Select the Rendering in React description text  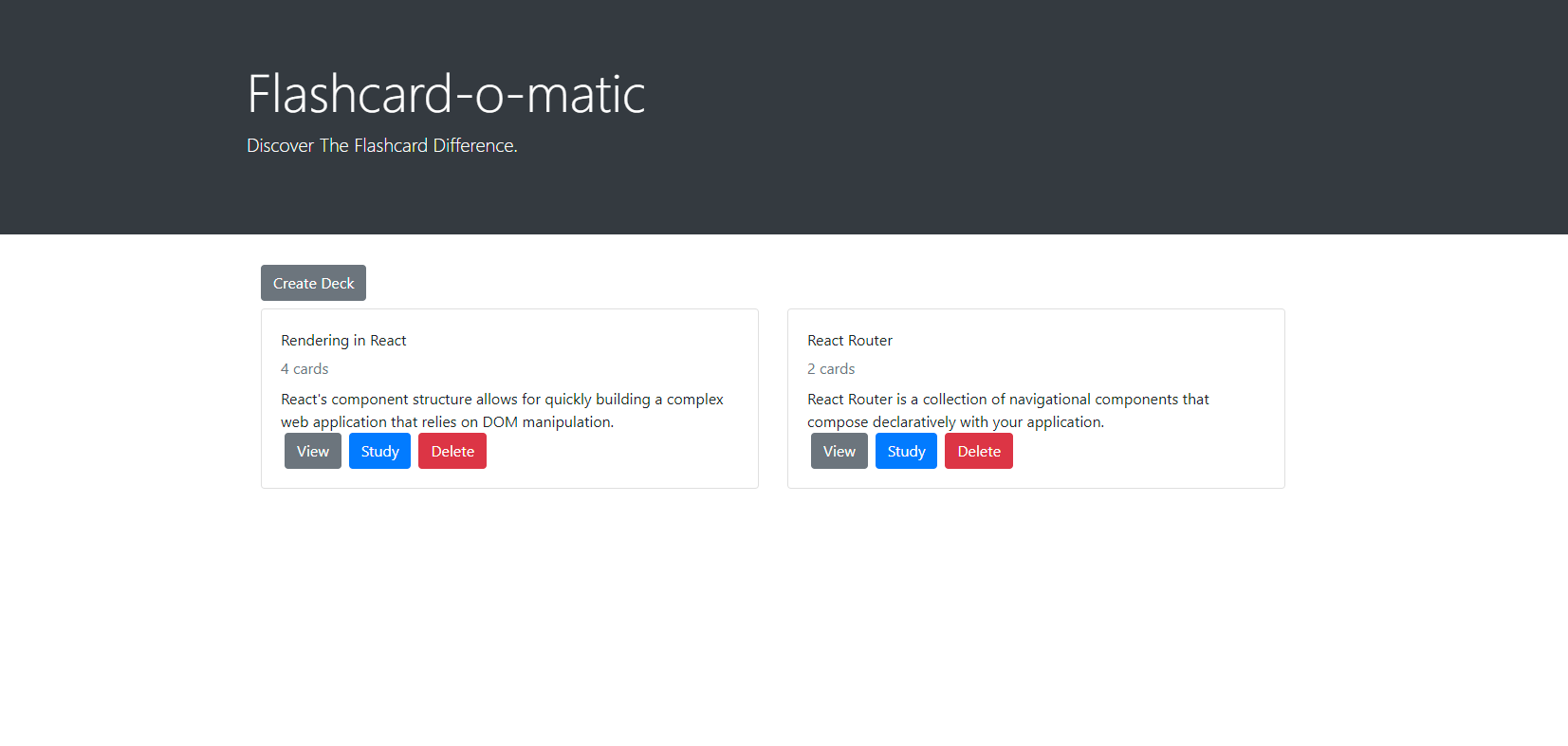point(502,410)
